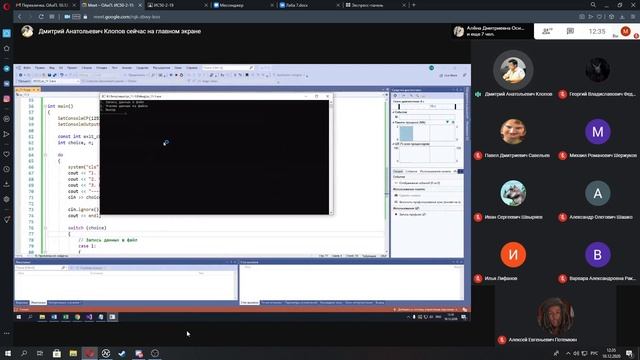
Task: Open sidebar setup three-dots icon
Action: click(x=7, y=333)
